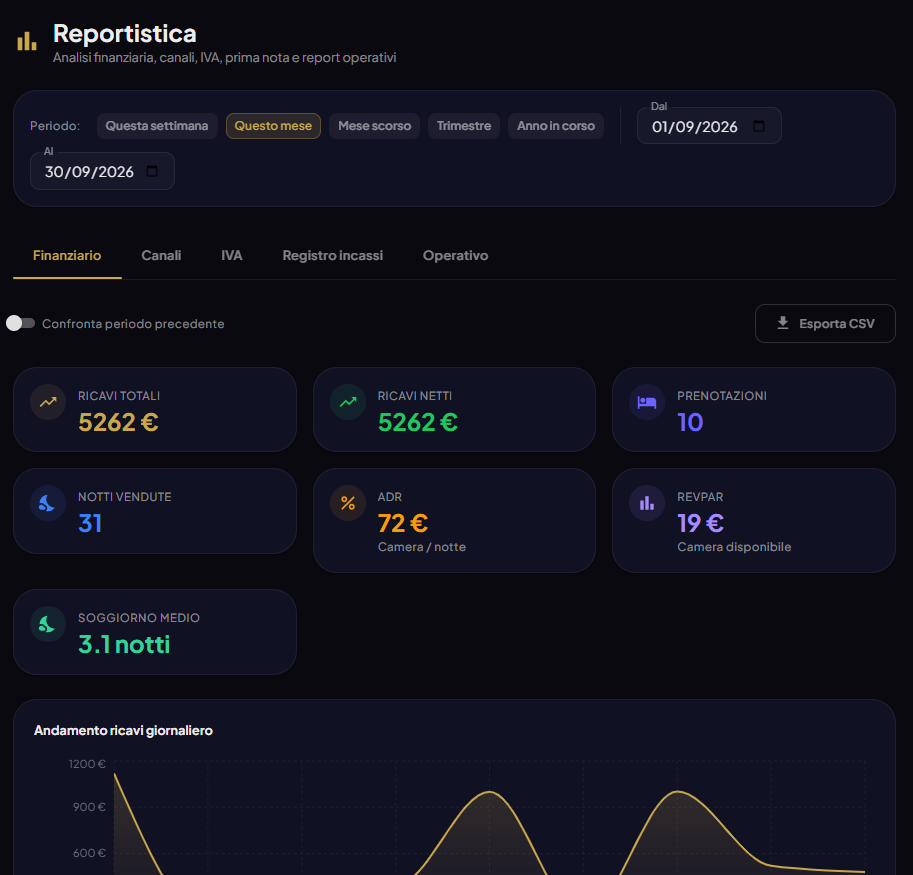
Task: Click the Periodo: label
Action: click(55, 126)
